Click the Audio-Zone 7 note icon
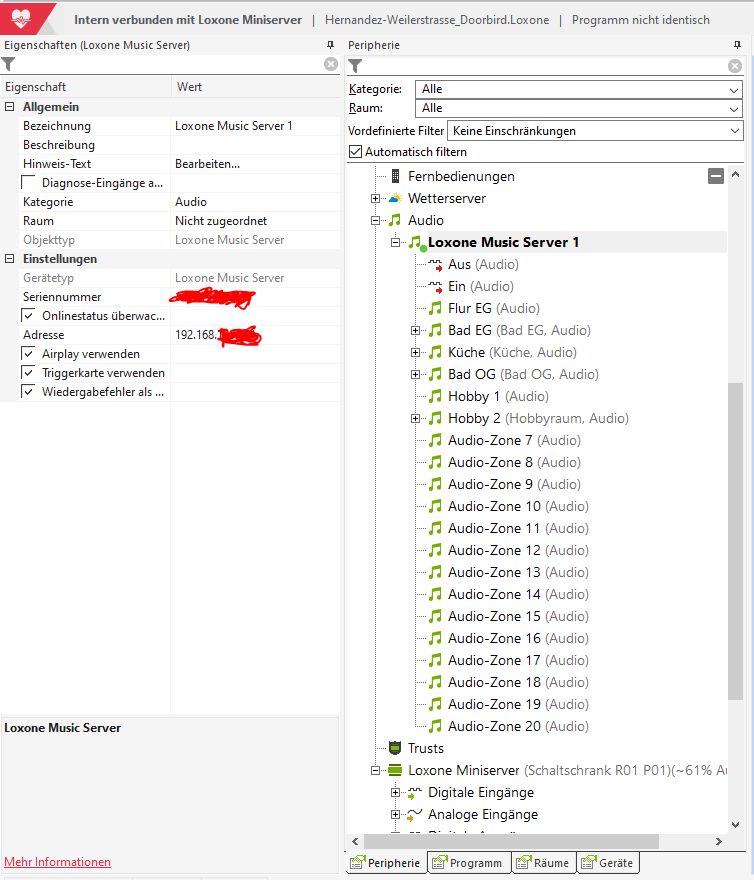This screenshot has width=754, height=880. [435, 440]
